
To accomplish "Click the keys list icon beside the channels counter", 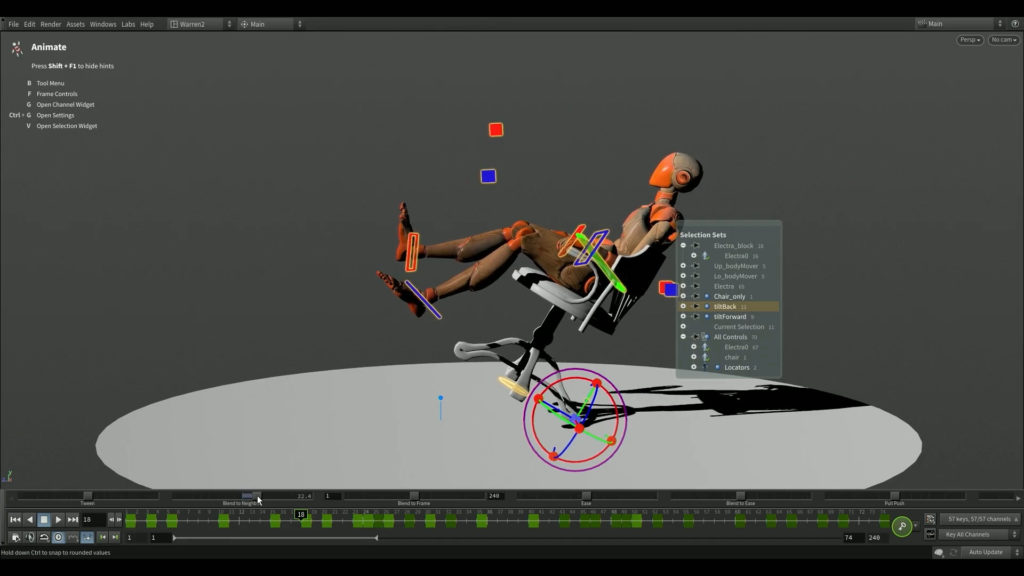I will point(930,520).
